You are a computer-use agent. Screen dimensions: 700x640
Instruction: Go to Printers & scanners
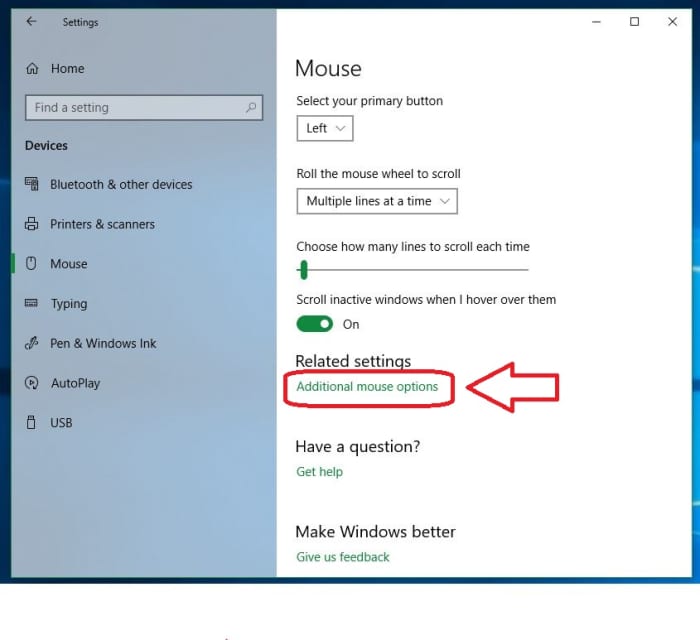pos(103,224)
